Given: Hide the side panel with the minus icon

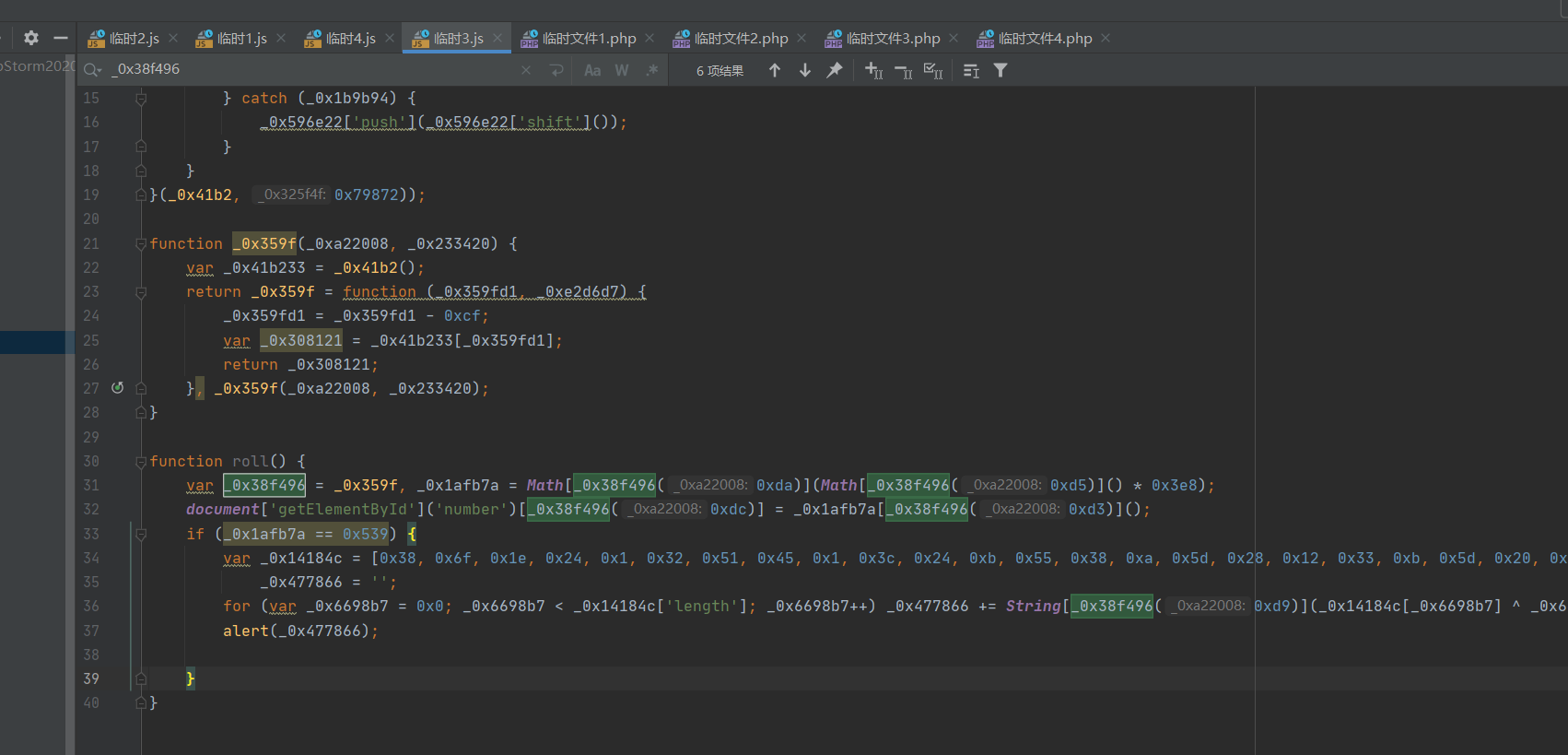Looking at the screenshot, I should tap(61, 38).
